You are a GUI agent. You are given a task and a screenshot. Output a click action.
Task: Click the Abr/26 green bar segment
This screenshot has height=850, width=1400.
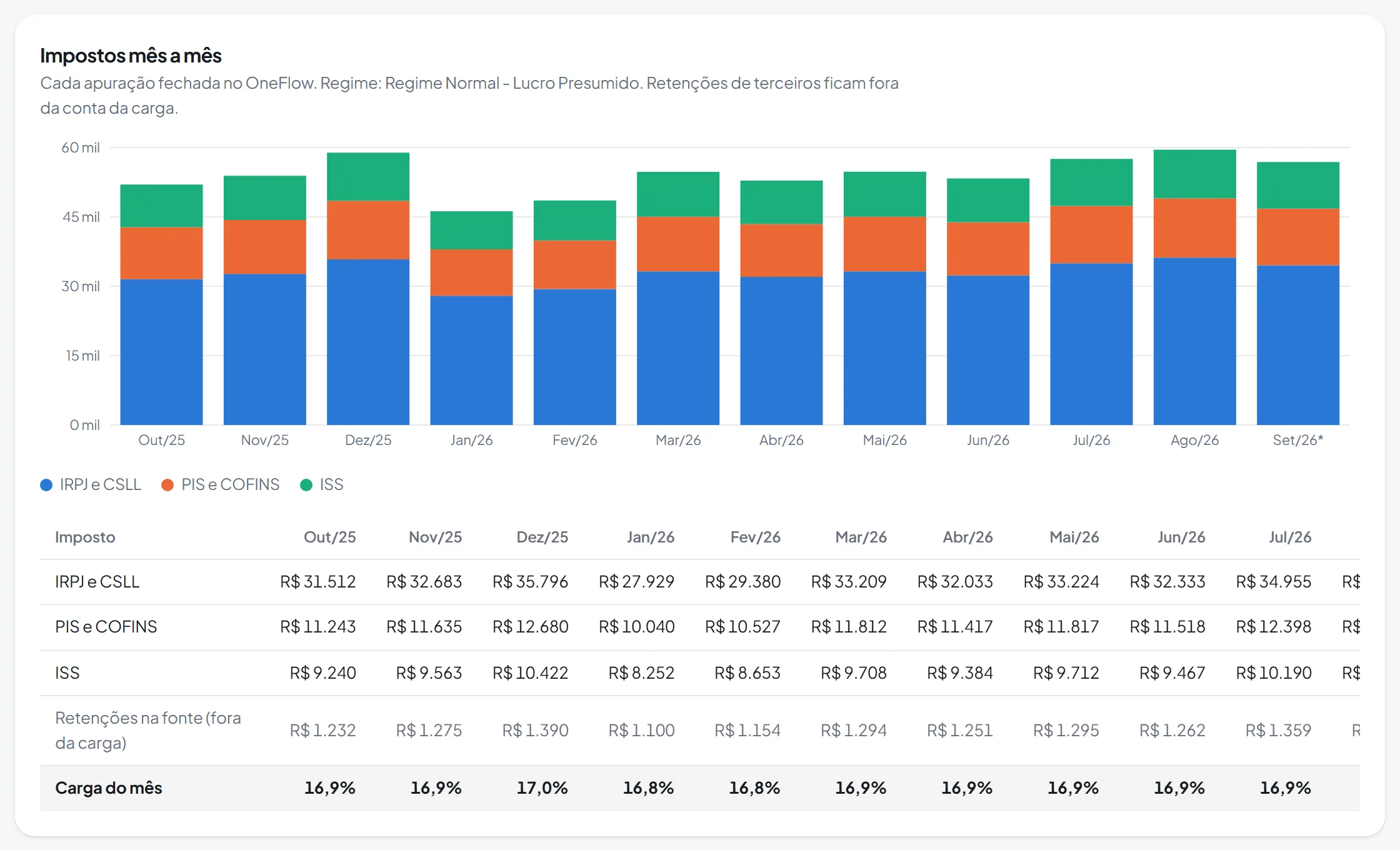pyautogui.click(x=781, y=202)
